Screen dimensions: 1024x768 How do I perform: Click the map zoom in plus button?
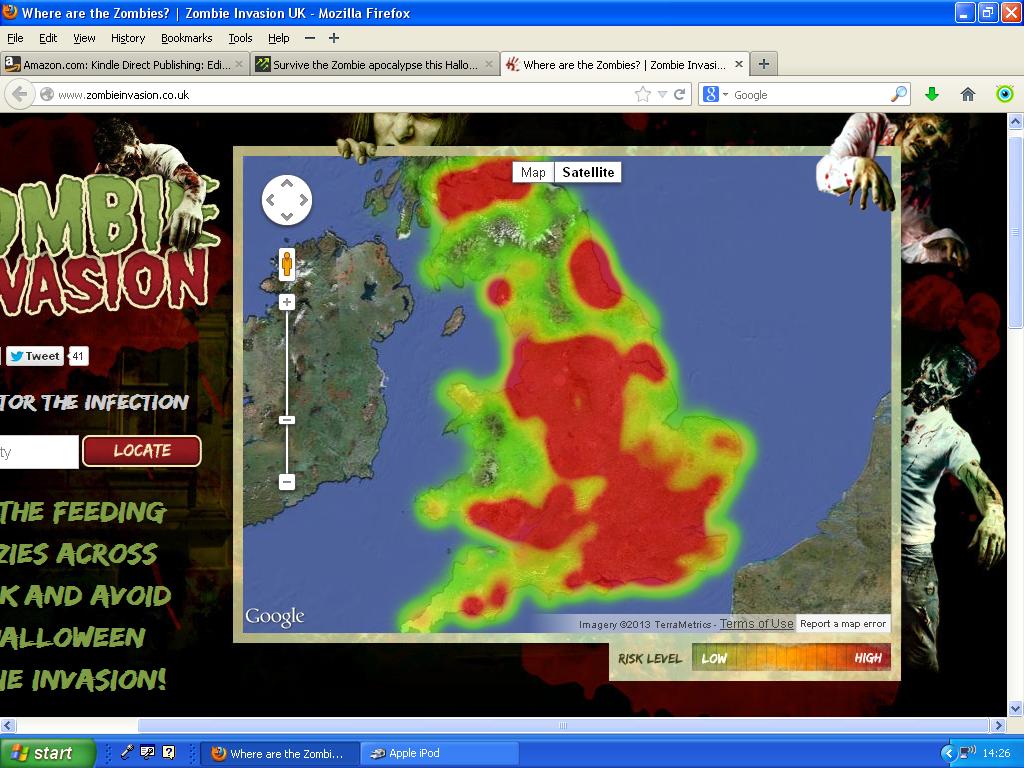pyautogui.click(x=287, y=302)
